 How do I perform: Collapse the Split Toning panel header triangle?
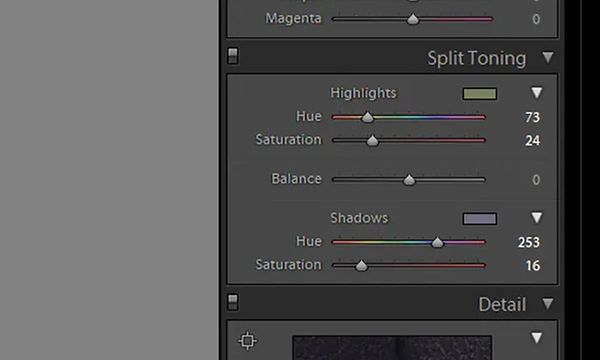tap(548, 58)
